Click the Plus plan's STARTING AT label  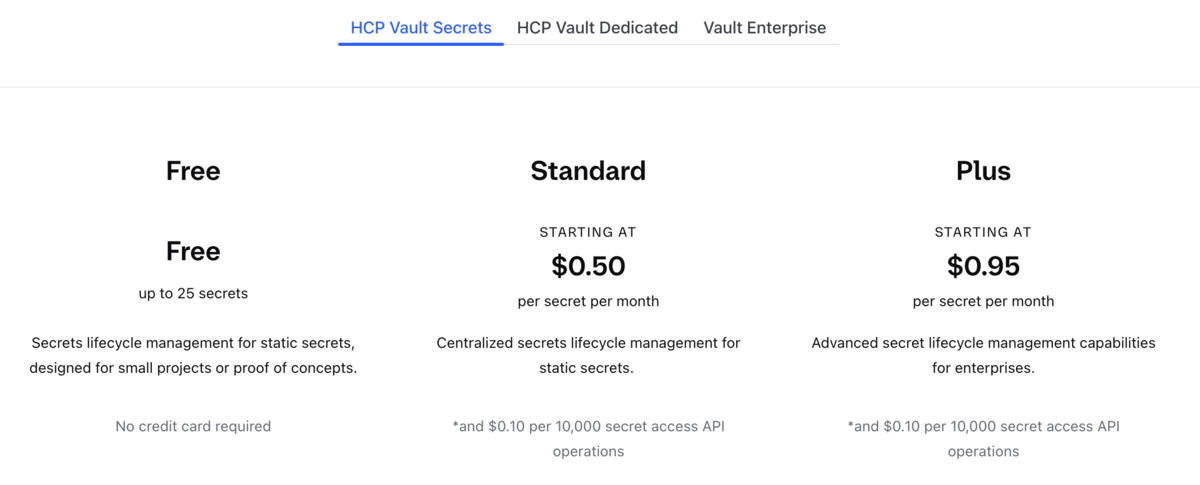coord(983,232)
